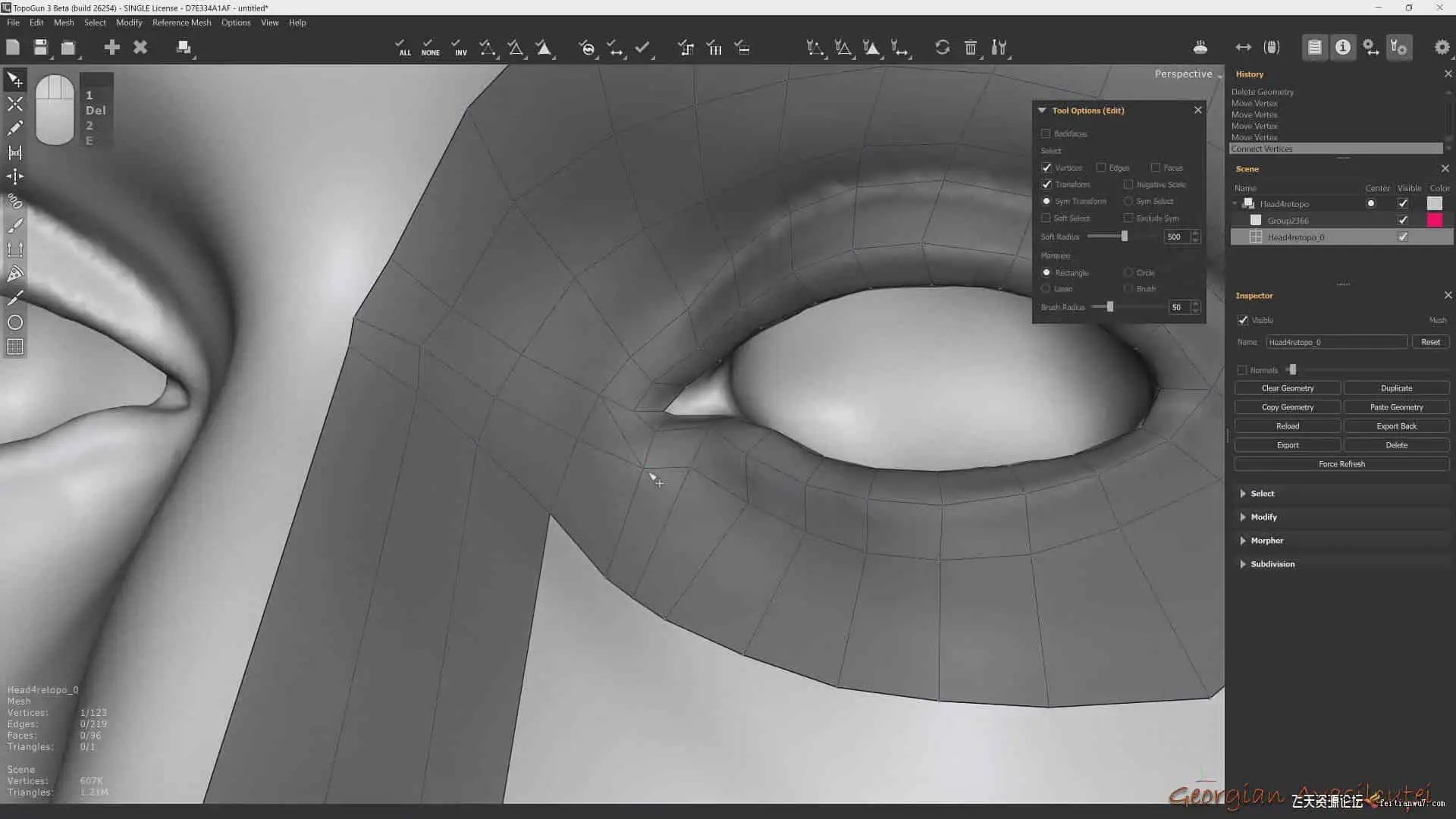The image size is (1456, 819).
Task: Select the Circle tool in left toolbar
Action: [x=14, y=322]
